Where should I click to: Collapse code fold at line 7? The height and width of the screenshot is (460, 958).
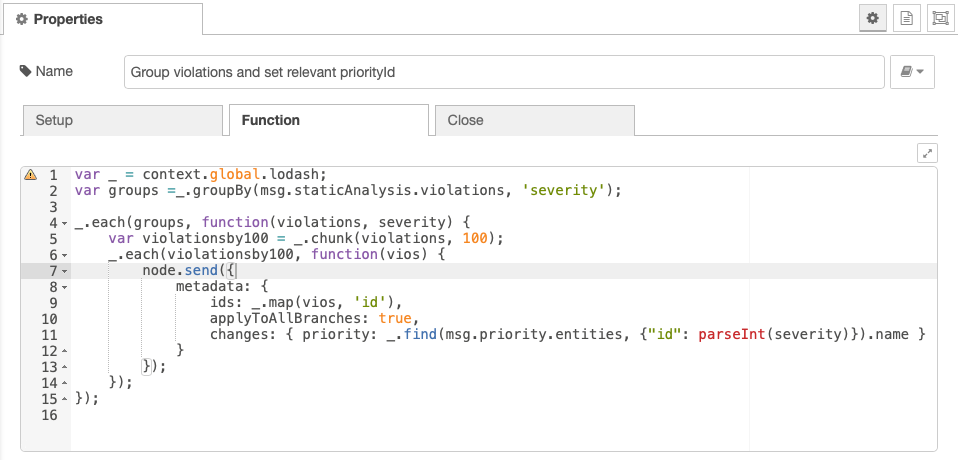[65, 271]
